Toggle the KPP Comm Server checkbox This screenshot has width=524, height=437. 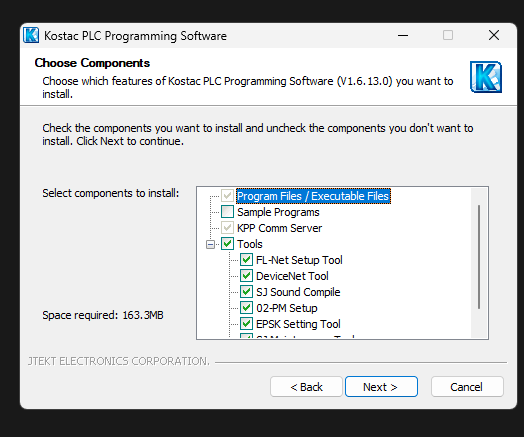tap(227, 228)
